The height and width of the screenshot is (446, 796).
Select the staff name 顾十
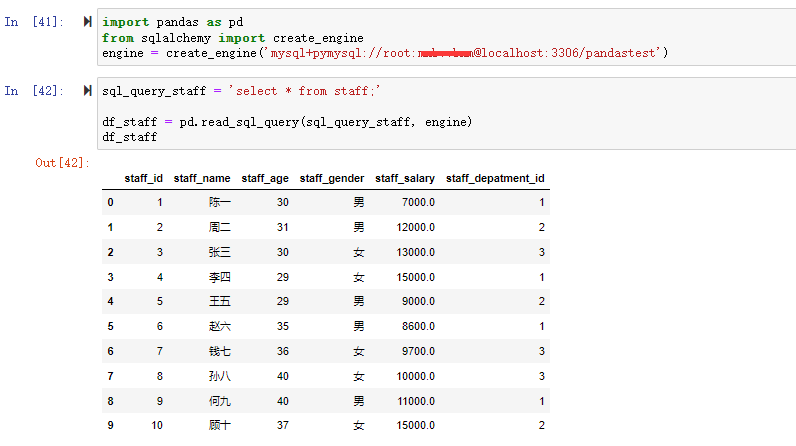[220, 425]
